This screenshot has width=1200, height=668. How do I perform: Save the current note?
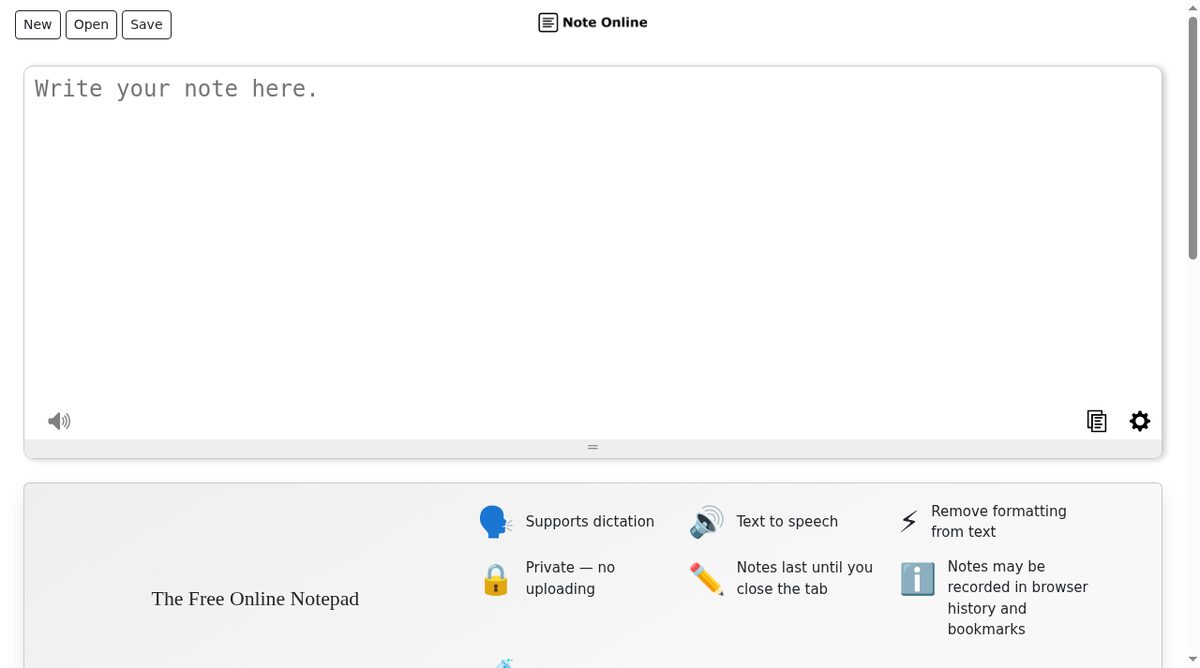point(146,25)
